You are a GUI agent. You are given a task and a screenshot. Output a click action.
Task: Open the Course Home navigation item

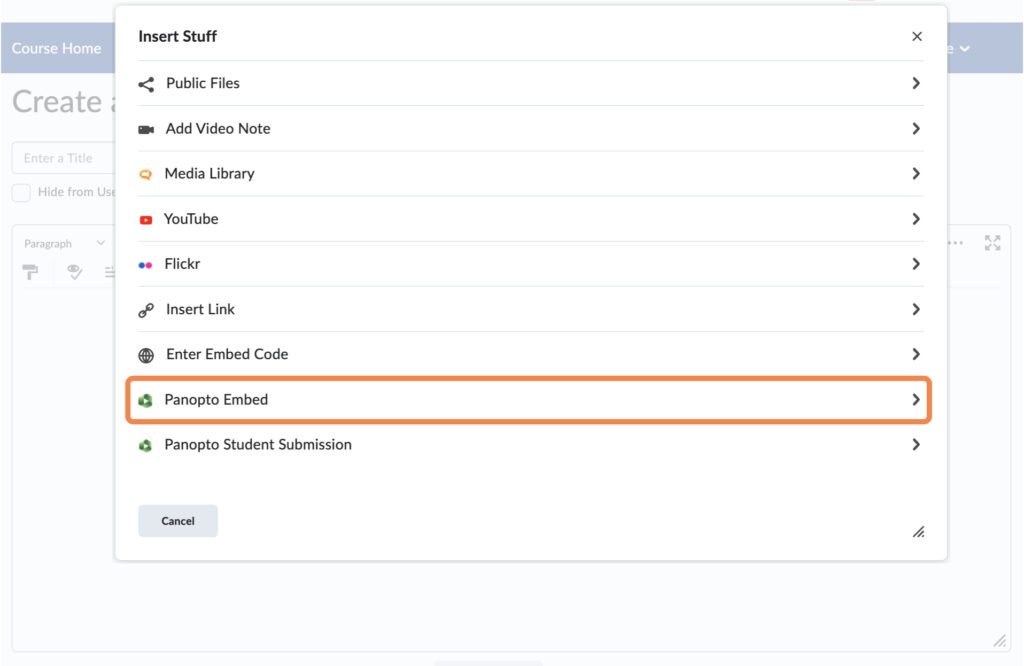pyautogui.click(x=56, y=48)
